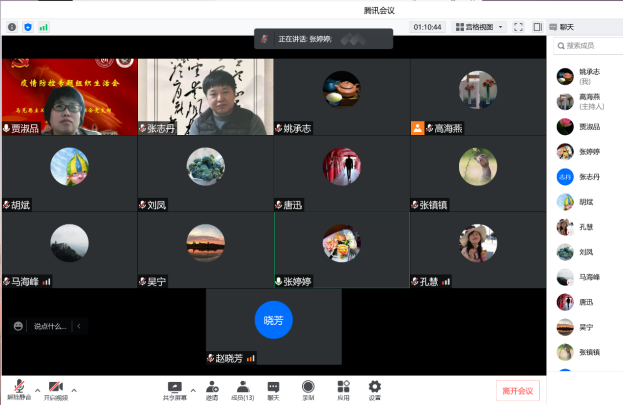The image size is (623, 405).
Task: Open the 应用 apps icon
Action: pyautogui.click(x=342, y=388)
